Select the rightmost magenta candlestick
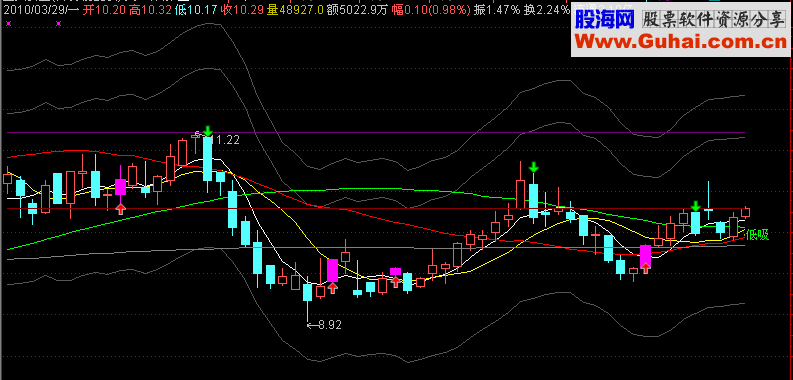Screen dimensions: 793x380 pos(645,256)
